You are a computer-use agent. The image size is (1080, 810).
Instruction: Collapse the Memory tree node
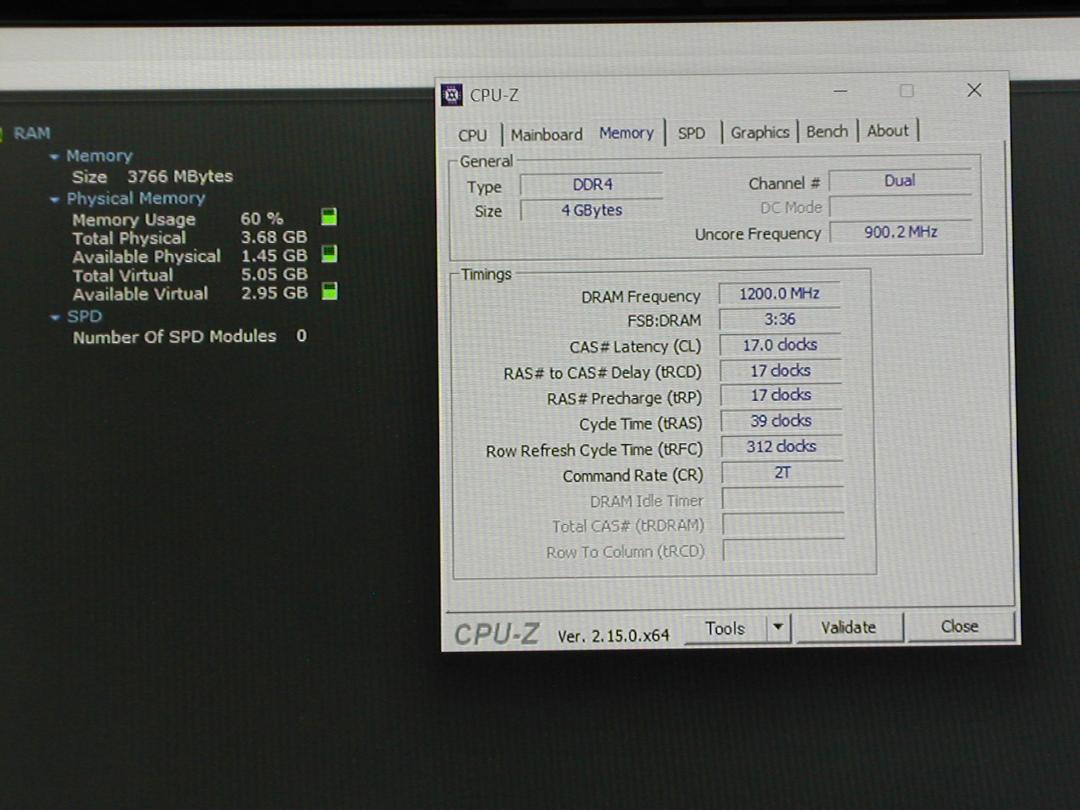pos(54,157)
